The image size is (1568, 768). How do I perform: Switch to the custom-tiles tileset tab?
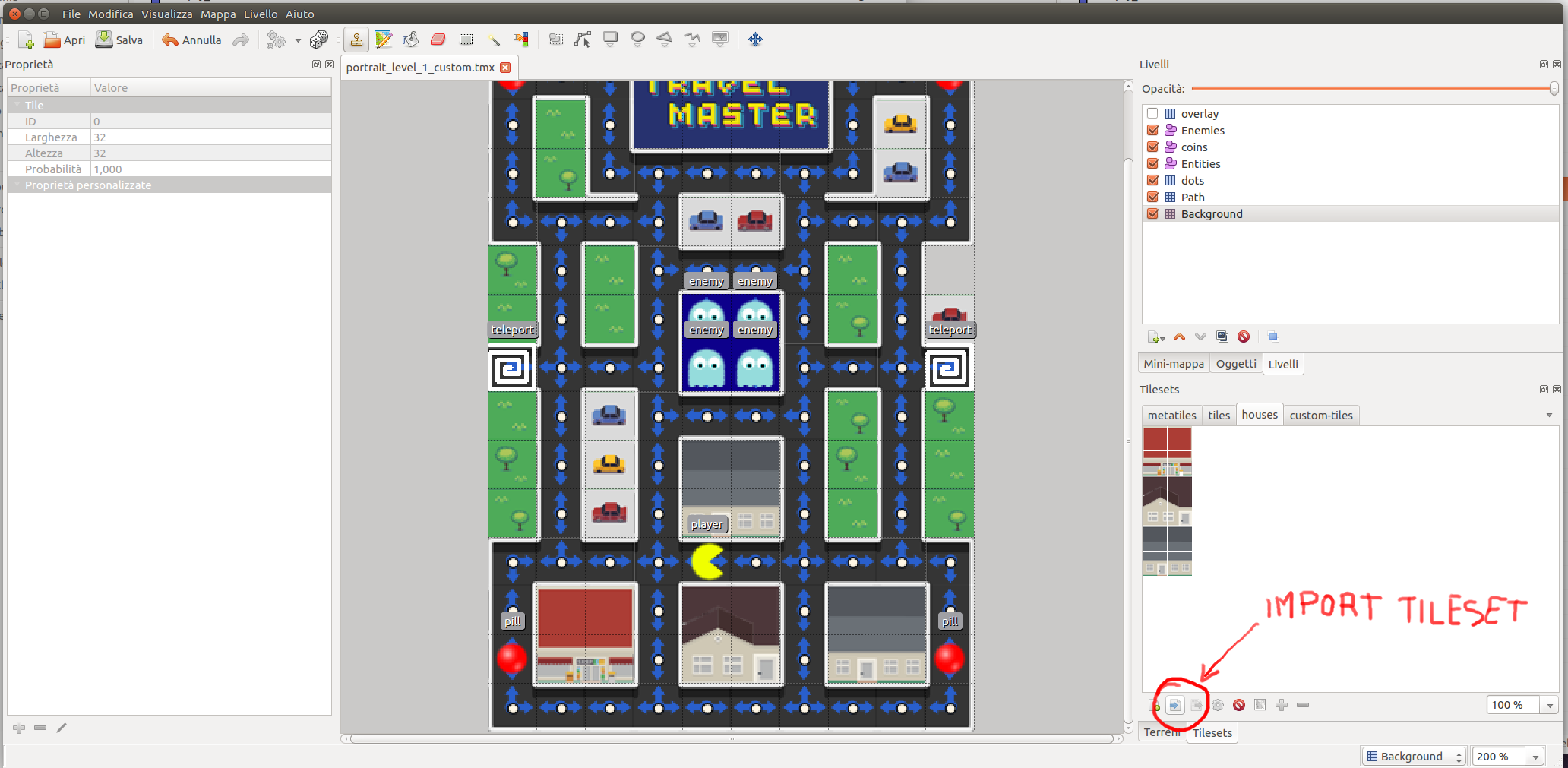(1321, 416)
